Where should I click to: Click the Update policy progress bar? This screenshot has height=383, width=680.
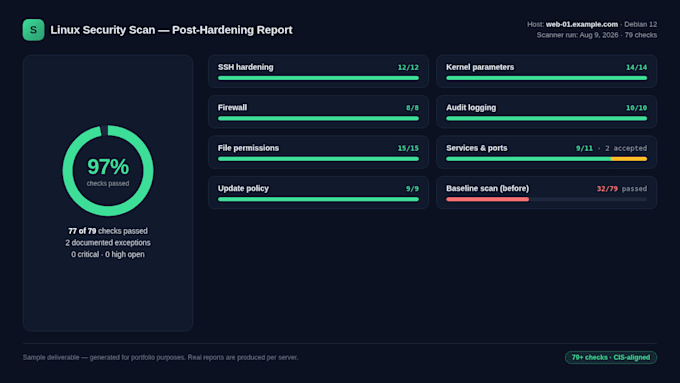[x=318, y=200]
